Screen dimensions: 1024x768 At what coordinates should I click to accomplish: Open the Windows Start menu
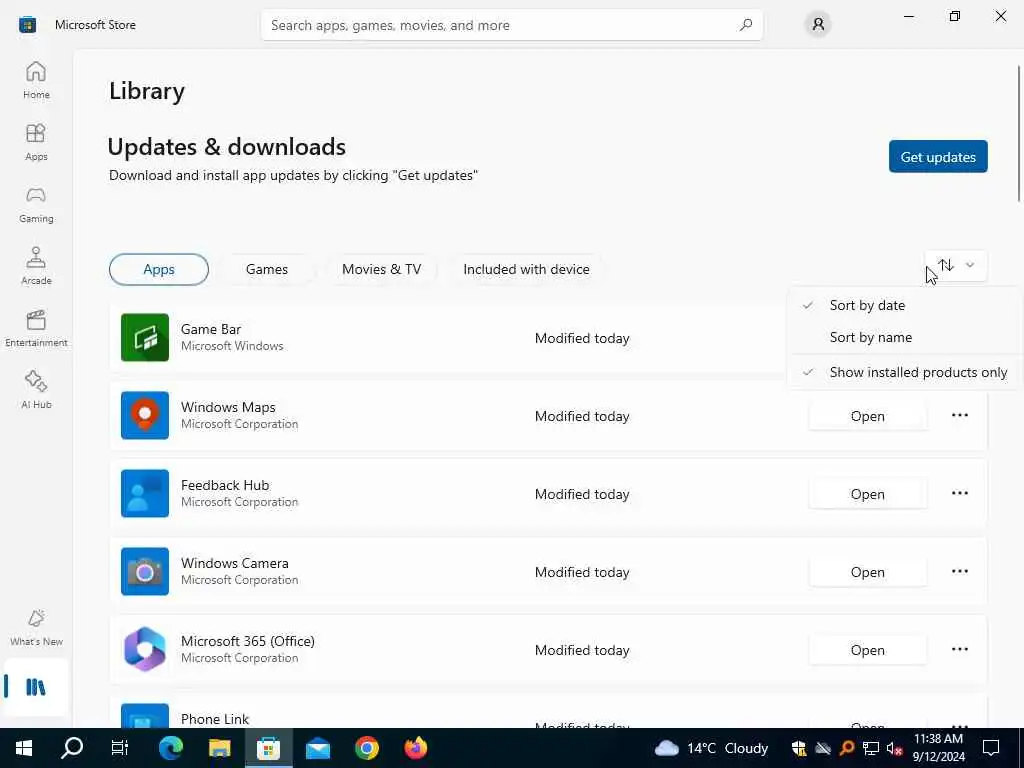(x=24, y=748)
